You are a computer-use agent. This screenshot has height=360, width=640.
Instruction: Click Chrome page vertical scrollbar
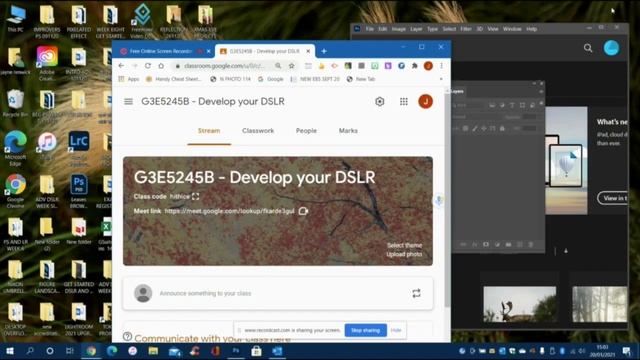447,200
